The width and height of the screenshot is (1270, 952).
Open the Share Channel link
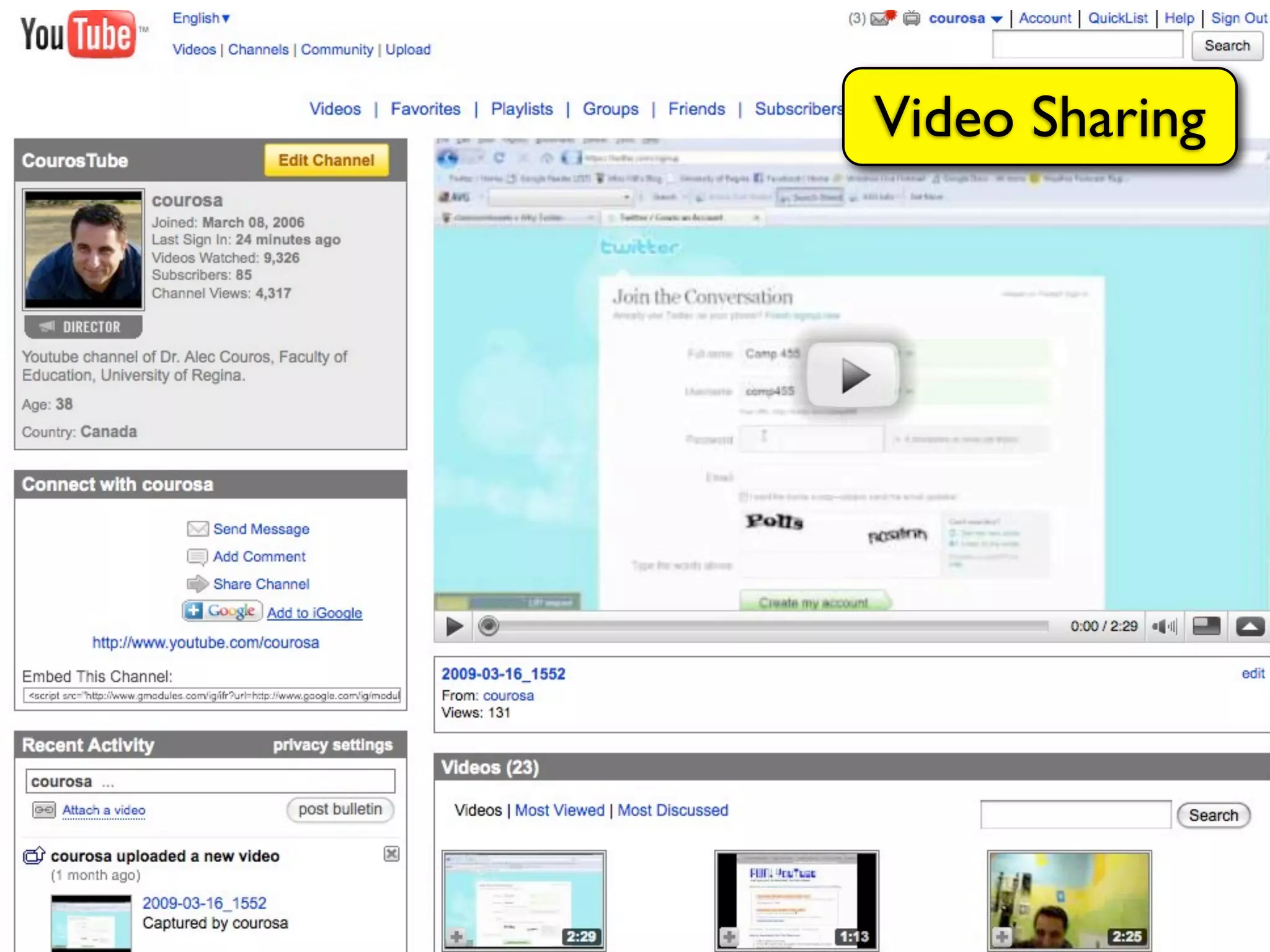pos(261,584)
